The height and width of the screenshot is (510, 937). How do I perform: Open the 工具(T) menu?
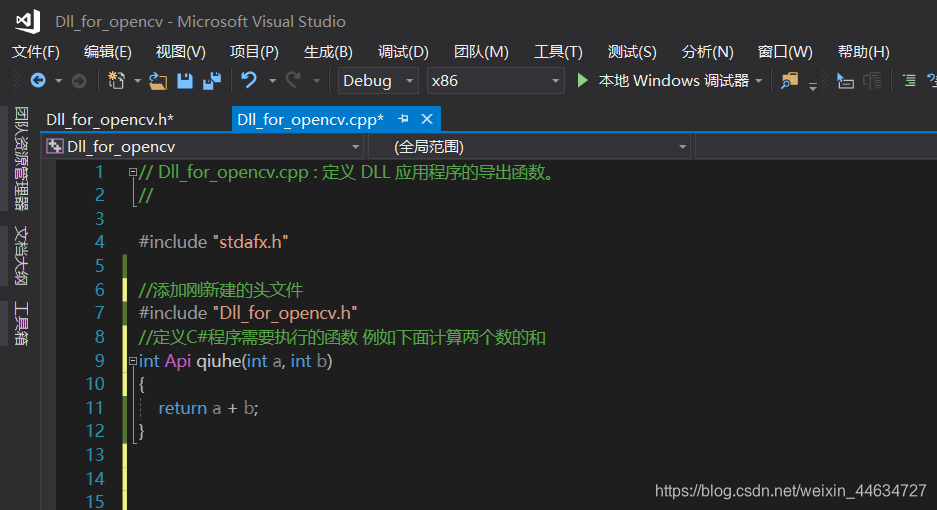click(558, 52)
